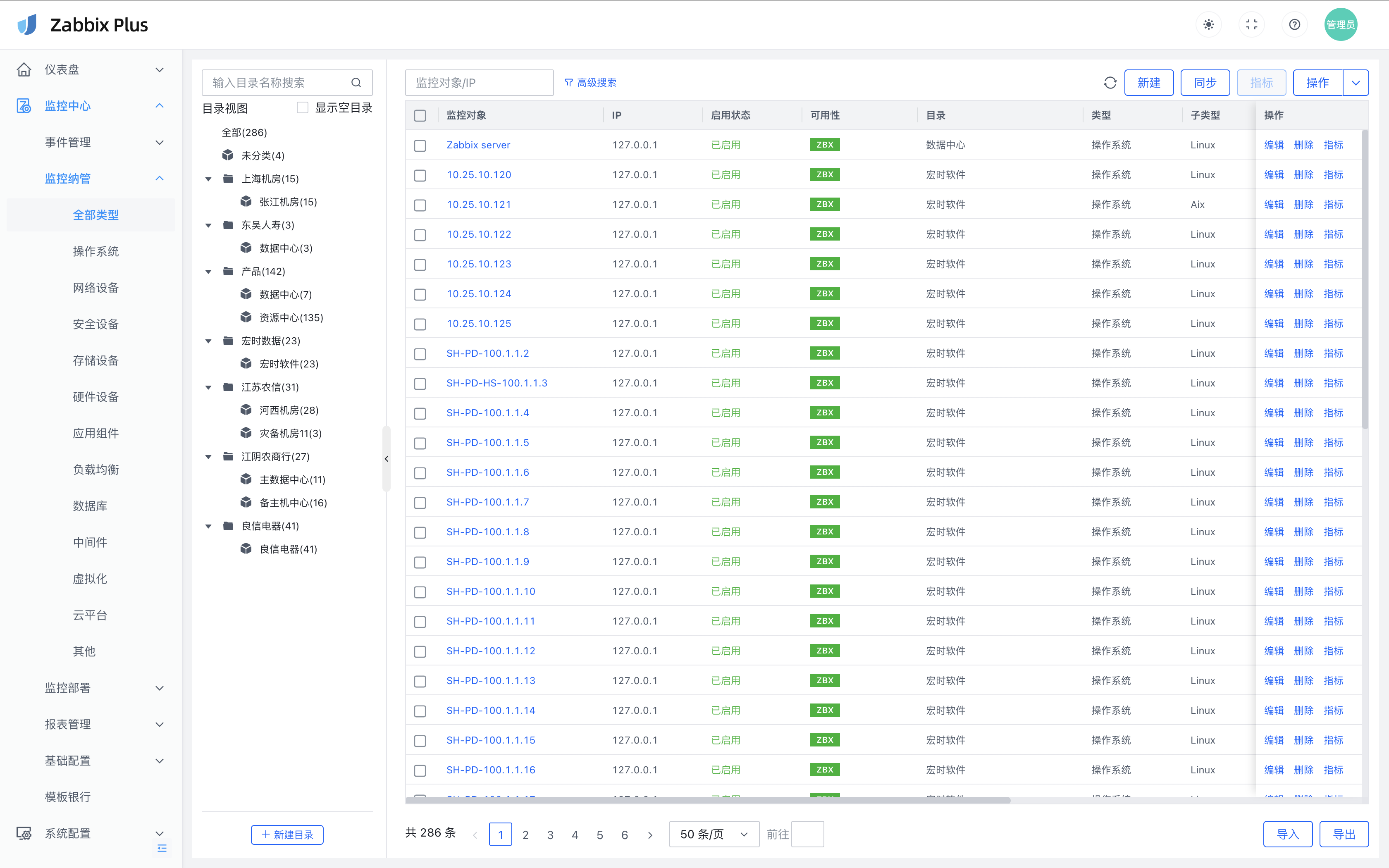Open the help question-mark icon
Viewport: 1389px width, 868px height.
(x=1294, y=25)
